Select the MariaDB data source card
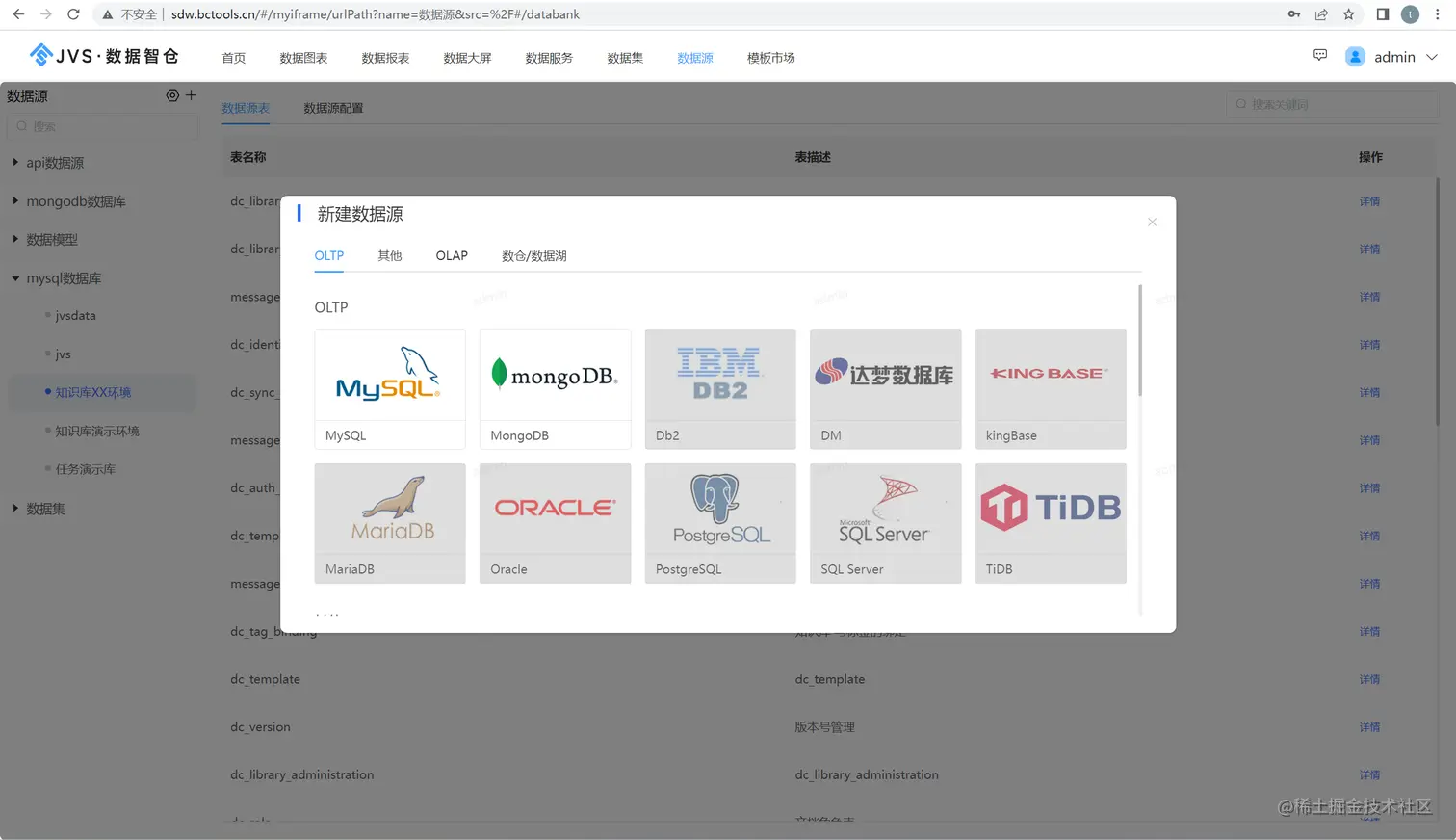This screenshot has width=1456, height=840. (x=390, y=523)
